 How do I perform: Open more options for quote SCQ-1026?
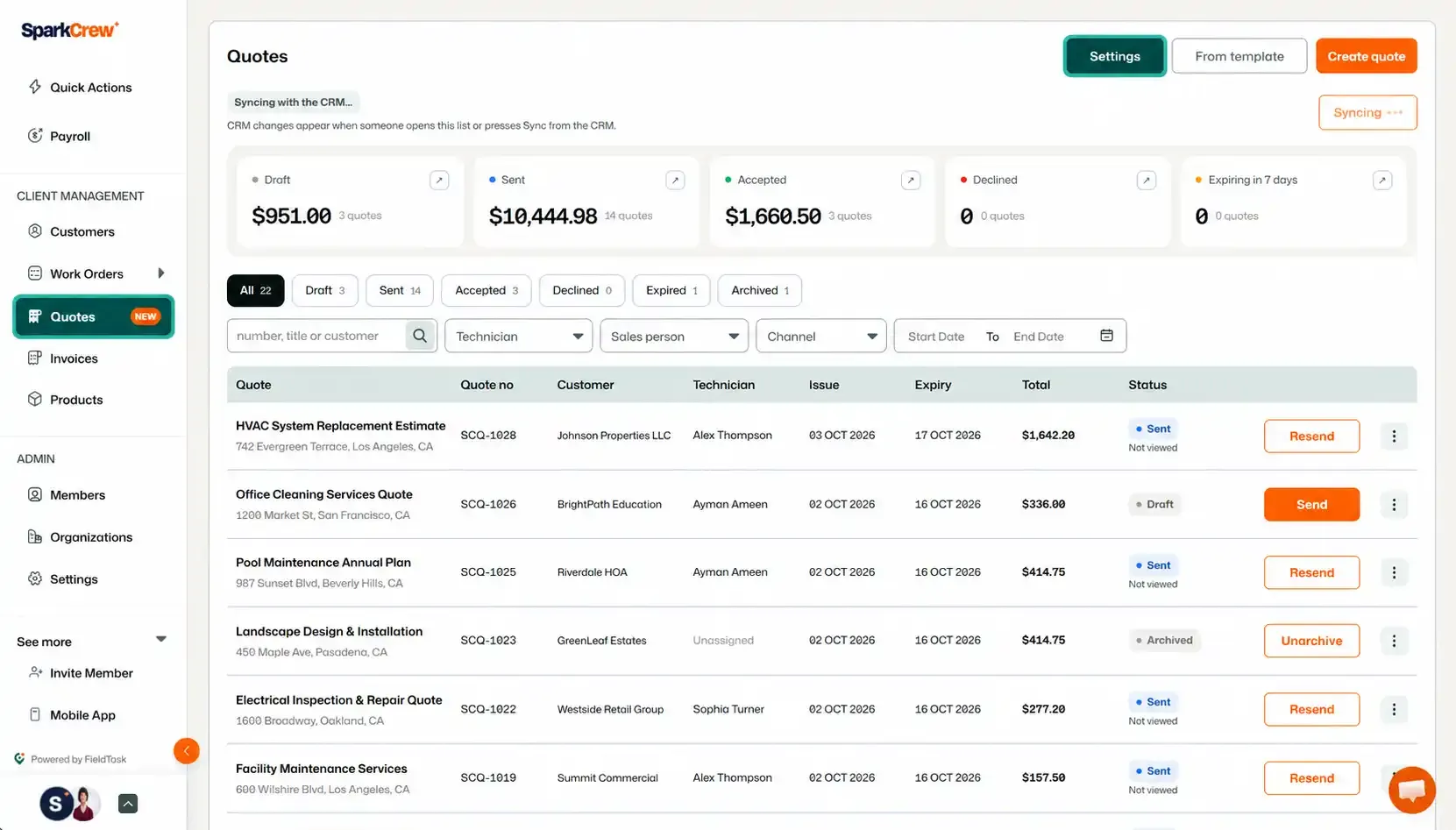(1394, 505)
